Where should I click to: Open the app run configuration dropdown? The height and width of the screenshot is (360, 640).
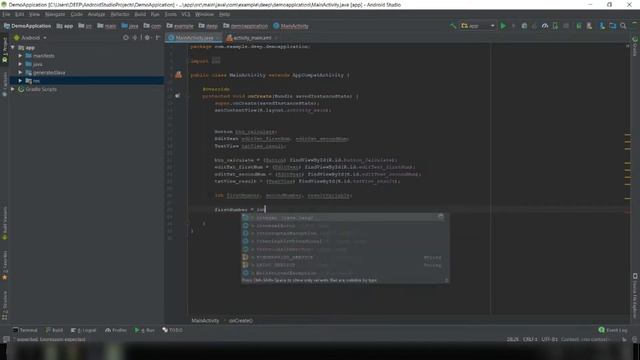478,26
